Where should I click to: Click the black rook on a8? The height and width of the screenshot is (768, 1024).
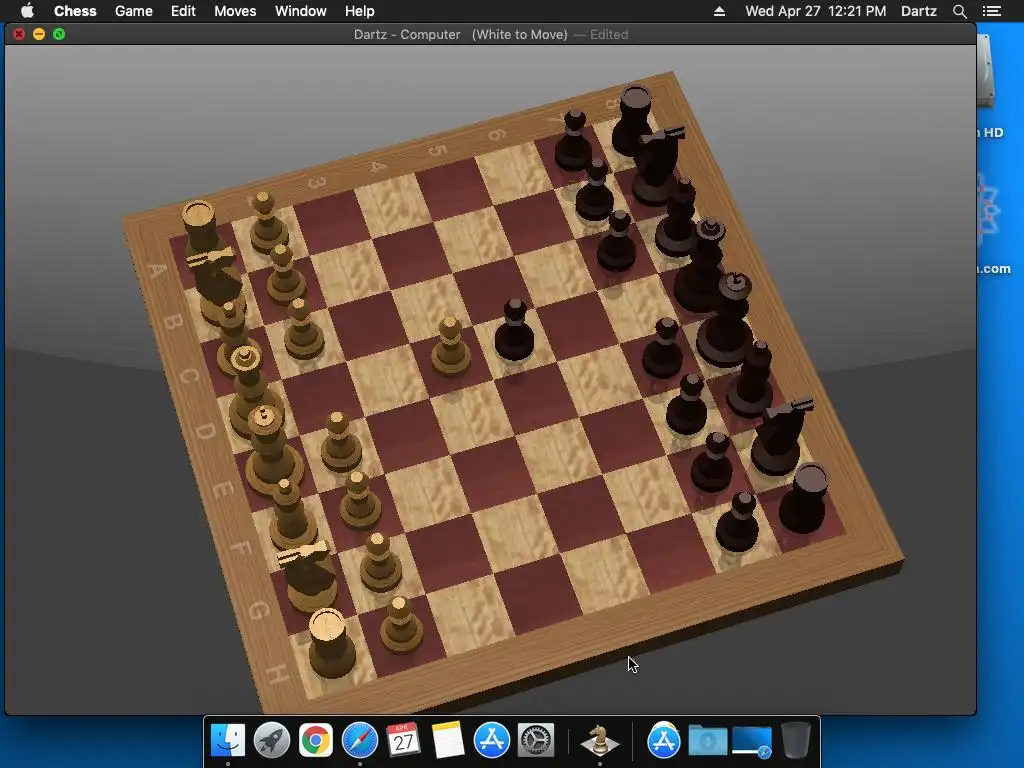pos(632,121)
